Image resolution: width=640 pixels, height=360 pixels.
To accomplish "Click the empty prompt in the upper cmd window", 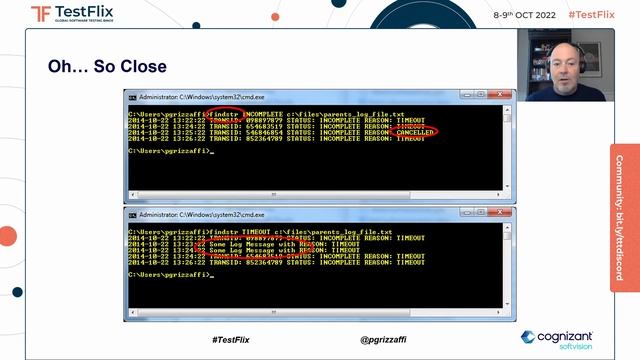I will (171, 151).
